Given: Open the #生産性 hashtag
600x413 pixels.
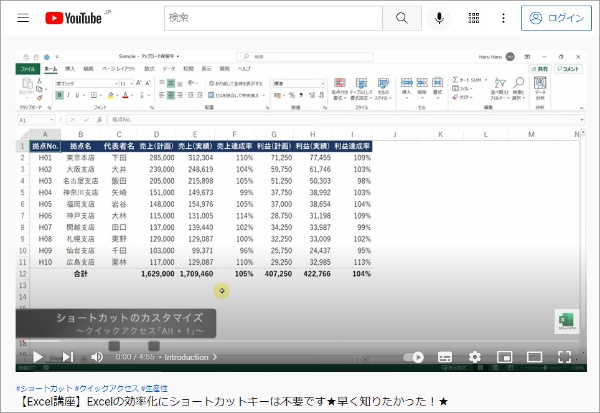Looking at the screenshot, I should [x=154, y=389].
